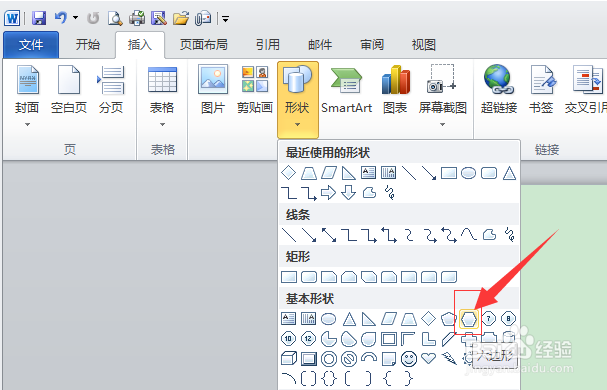This screenshot has height=390, width=607.
Task: Open the 屏幕截图 screenshot dropdown
Action: pos(442,97)
